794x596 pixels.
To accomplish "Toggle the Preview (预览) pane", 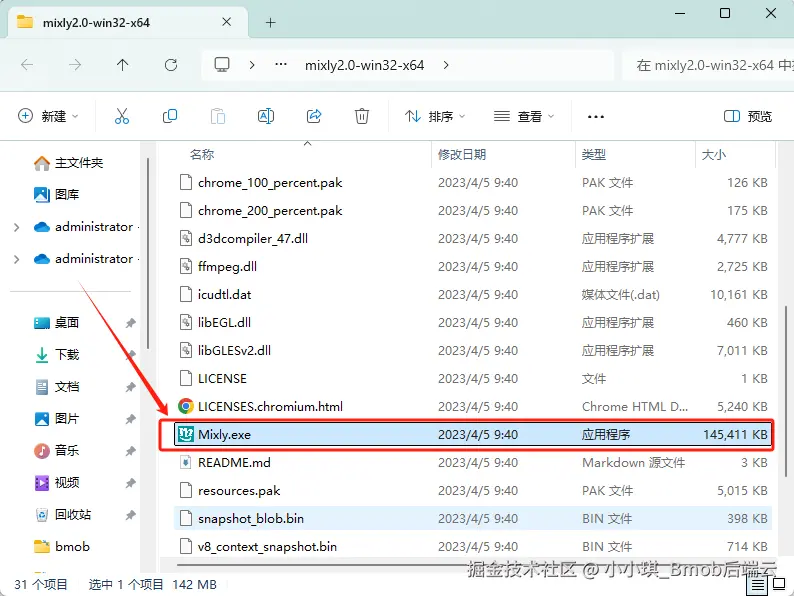I will coord(748,116).
